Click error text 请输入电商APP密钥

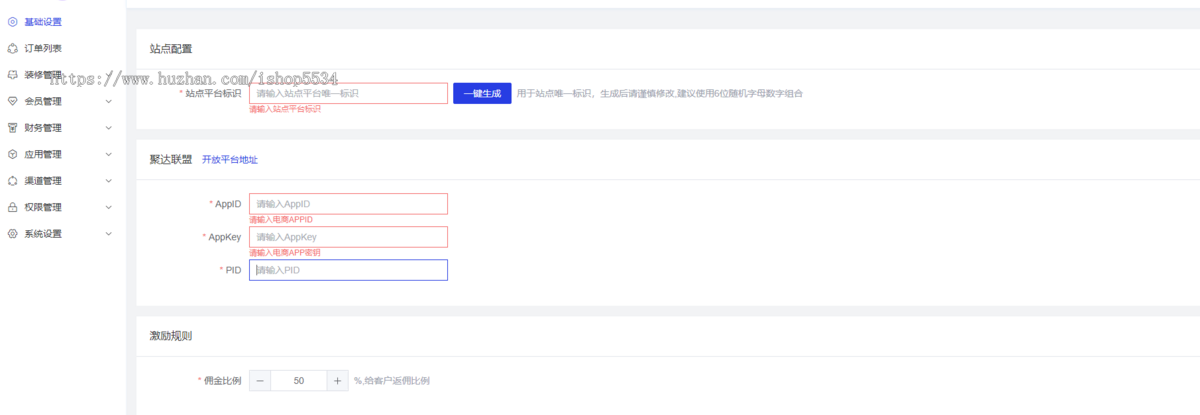point(285,253)
